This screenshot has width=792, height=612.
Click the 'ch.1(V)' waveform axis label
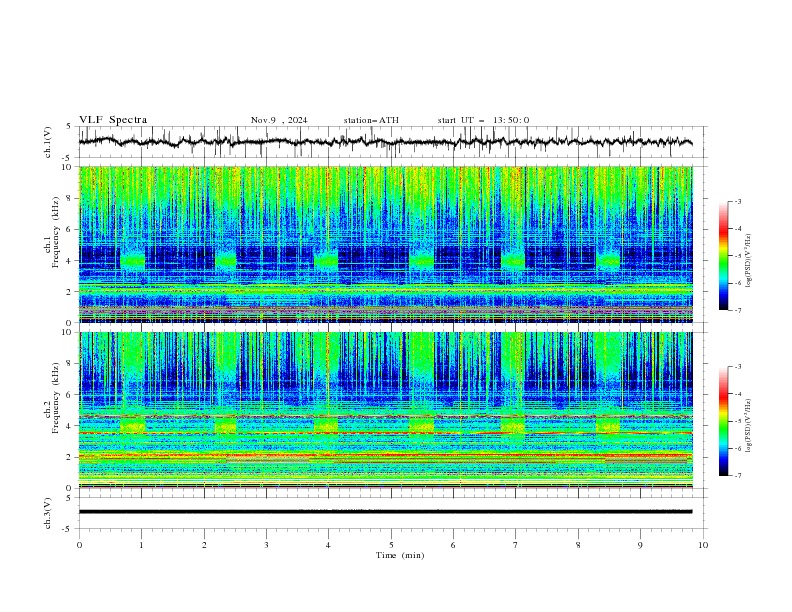coord(48,142)
